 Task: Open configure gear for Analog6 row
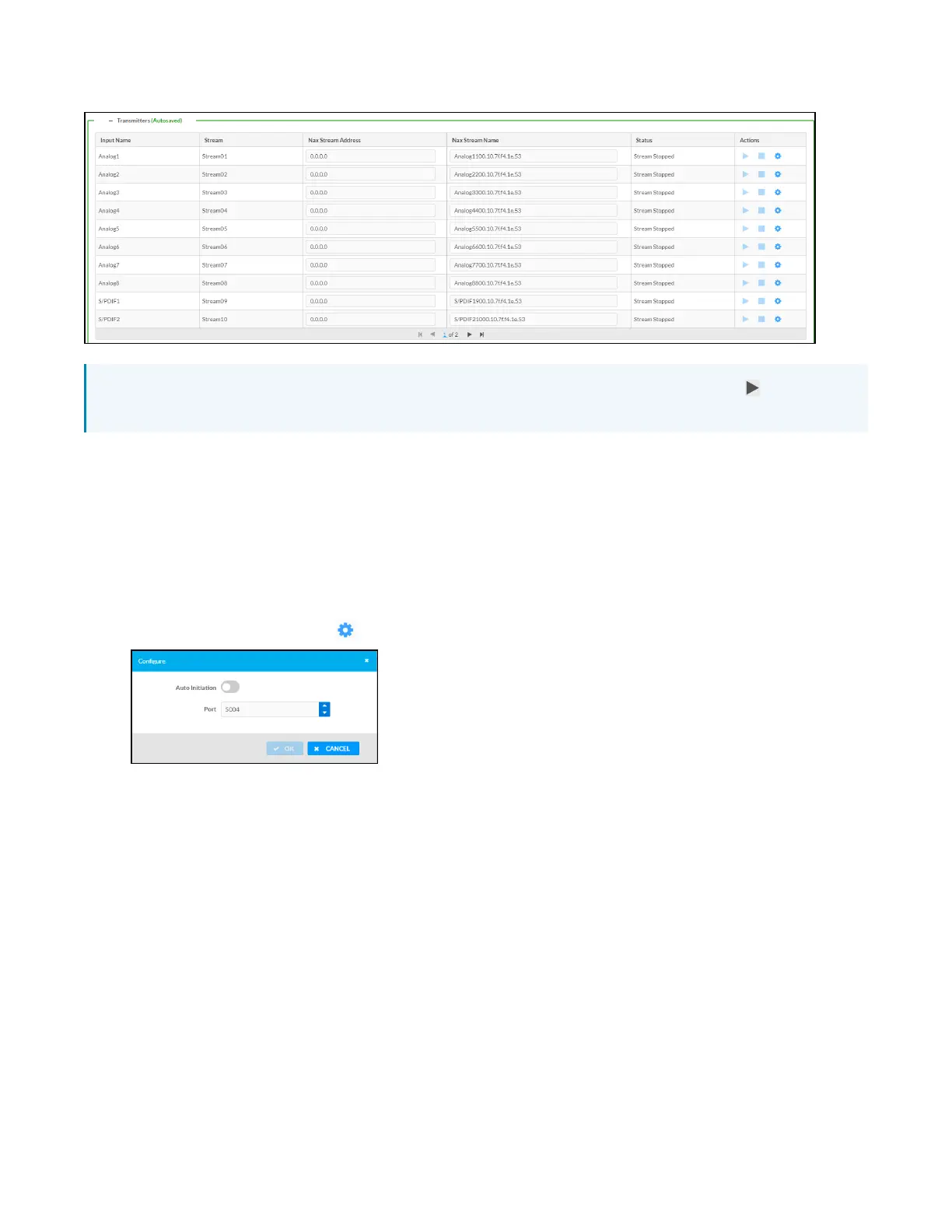778,247
